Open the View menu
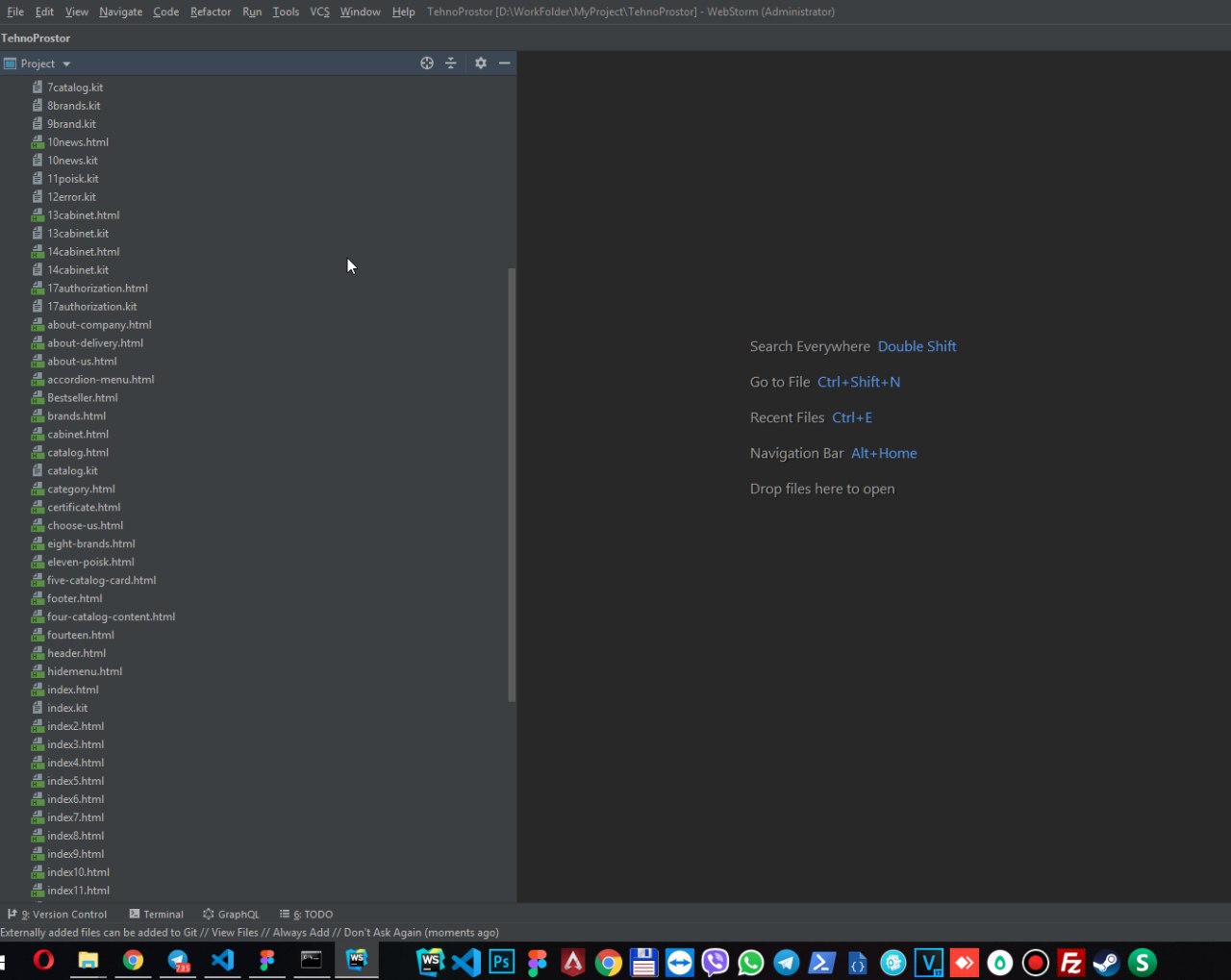 (77, 12)
